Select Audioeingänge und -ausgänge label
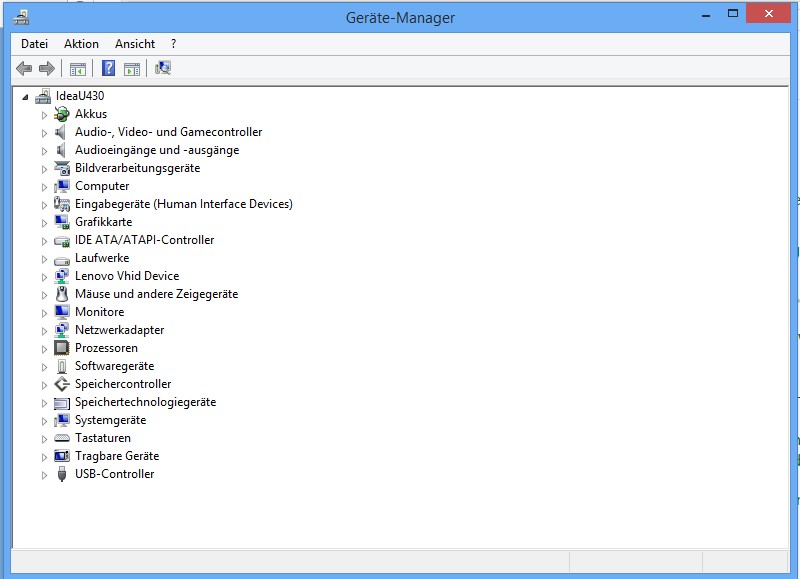The height and width of the screenshot is (579, 800). (x=157, y=150)
